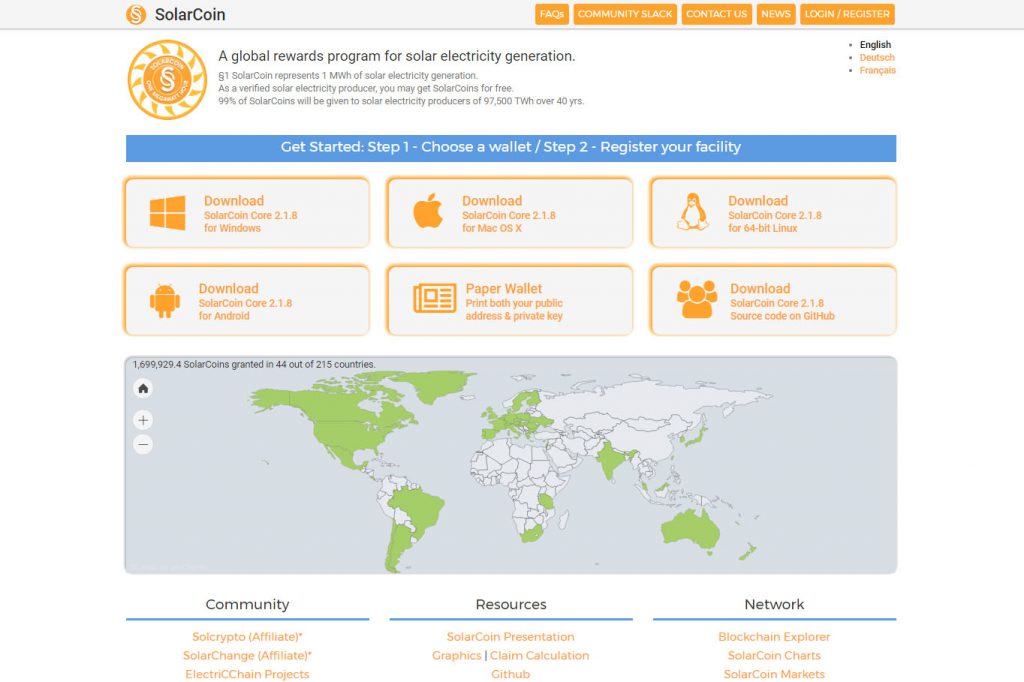Click the Linux penguin icon

pos(693,212)
